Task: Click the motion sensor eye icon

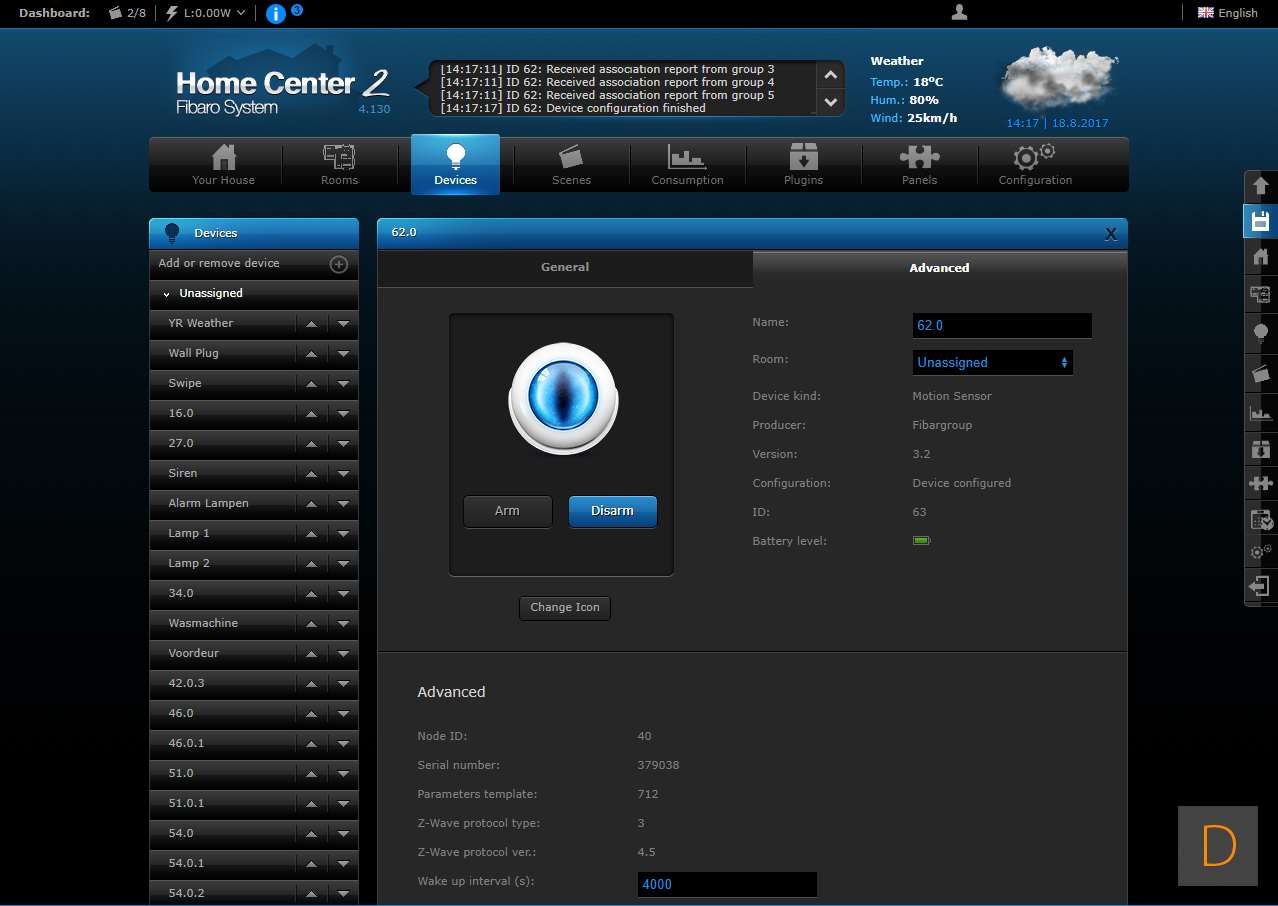Action: coord(561,399)
